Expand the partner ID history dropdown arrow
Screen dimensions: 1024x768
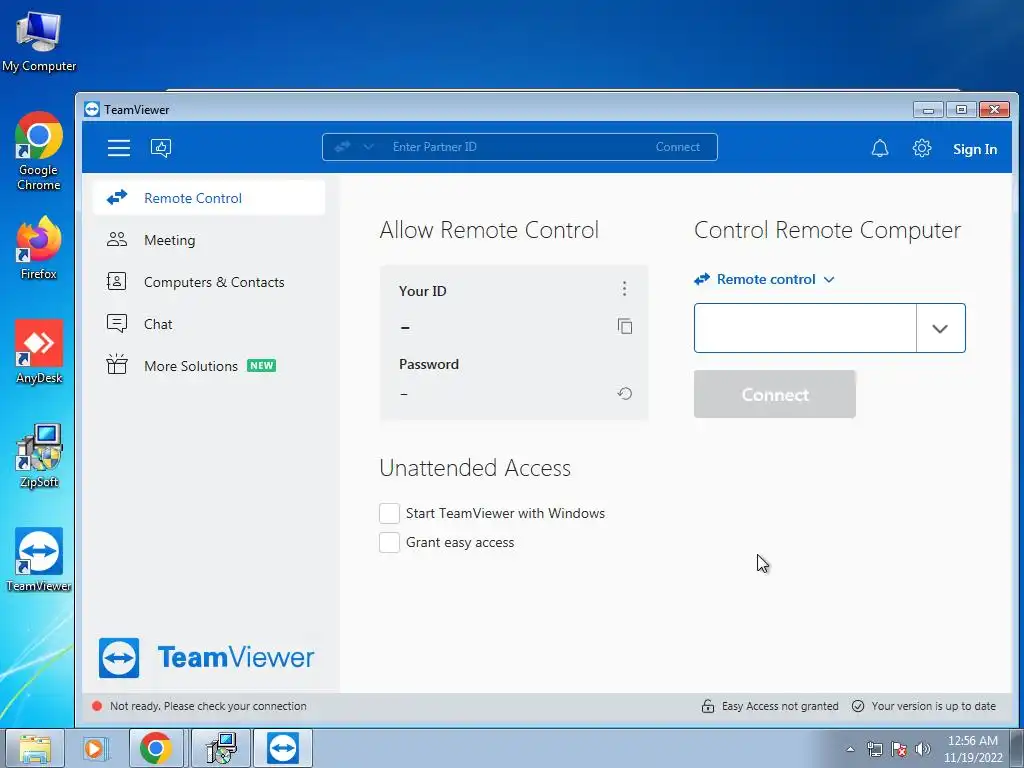point(940,328)
